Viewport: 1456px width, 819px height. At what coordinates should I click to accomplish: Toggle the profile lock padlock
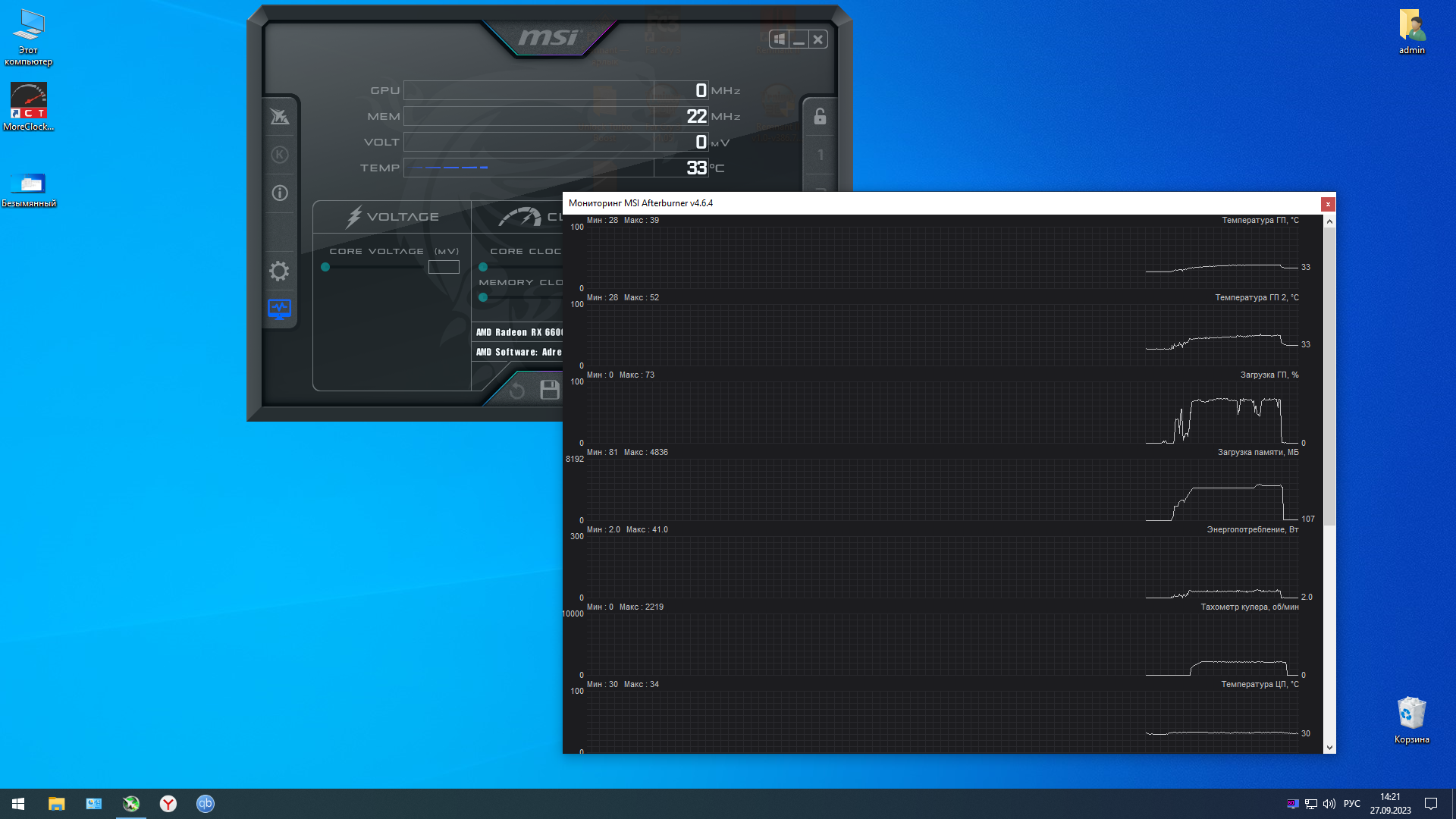pos(820,117)
